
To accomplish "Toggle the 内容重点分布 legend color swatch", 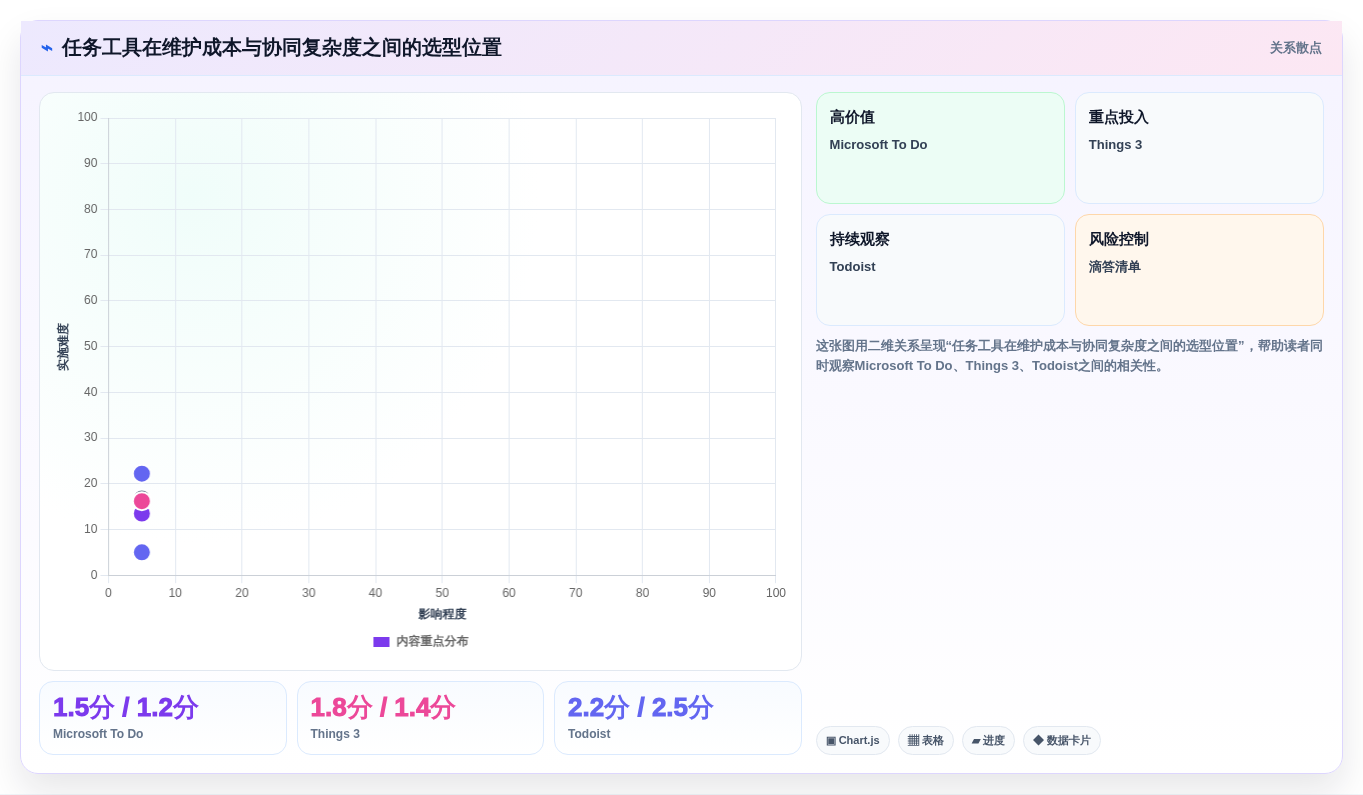I will 381,642.
